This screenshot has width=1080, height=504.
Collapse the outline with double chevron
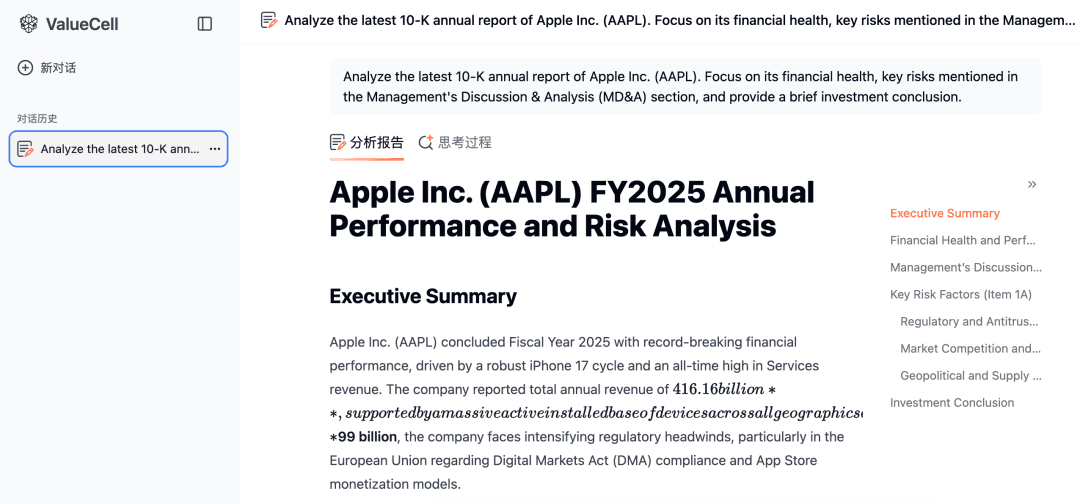1032,184
